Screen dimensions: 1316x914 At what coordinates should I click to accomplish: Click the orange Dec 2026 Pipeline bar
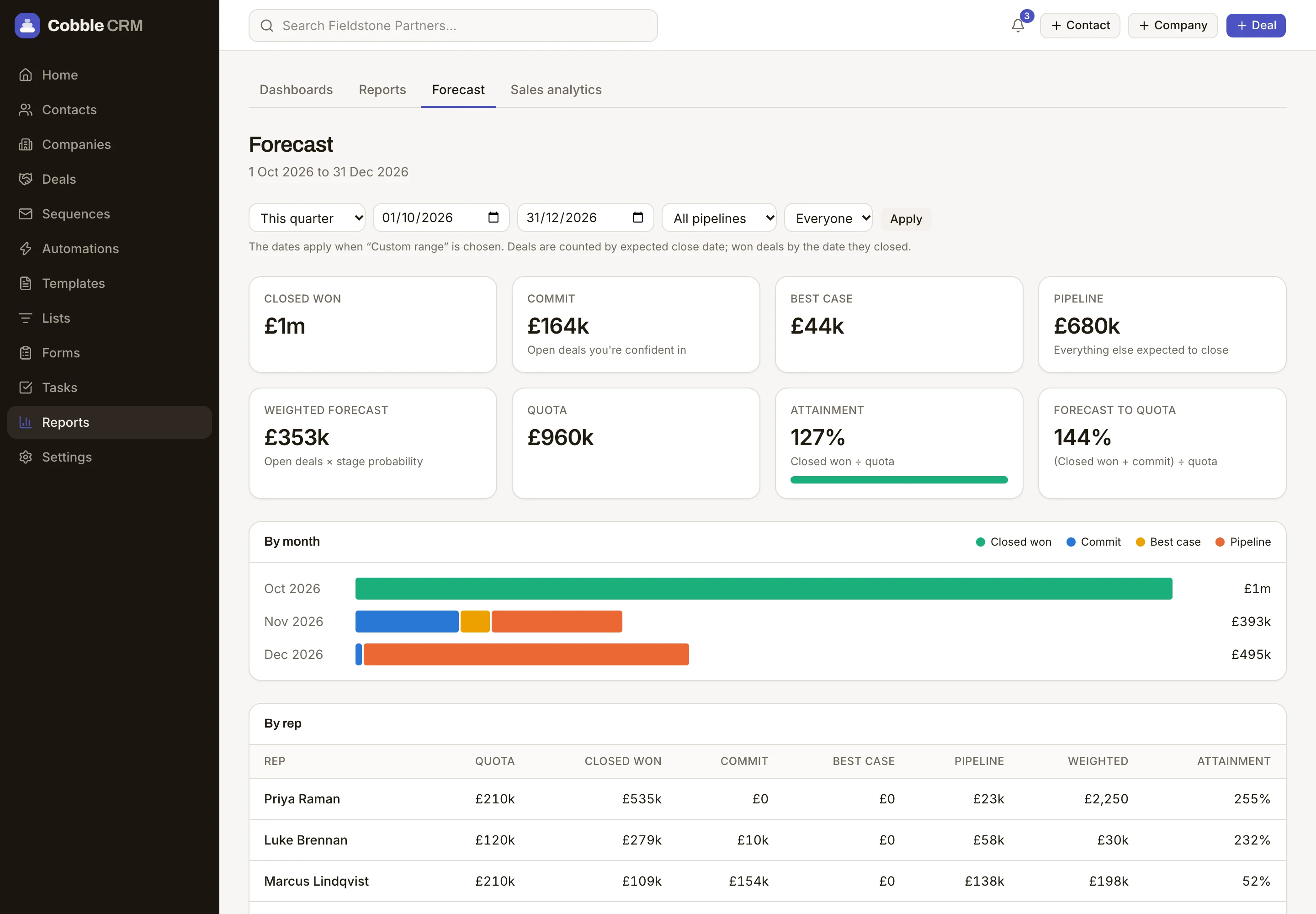tap(526, 654)
